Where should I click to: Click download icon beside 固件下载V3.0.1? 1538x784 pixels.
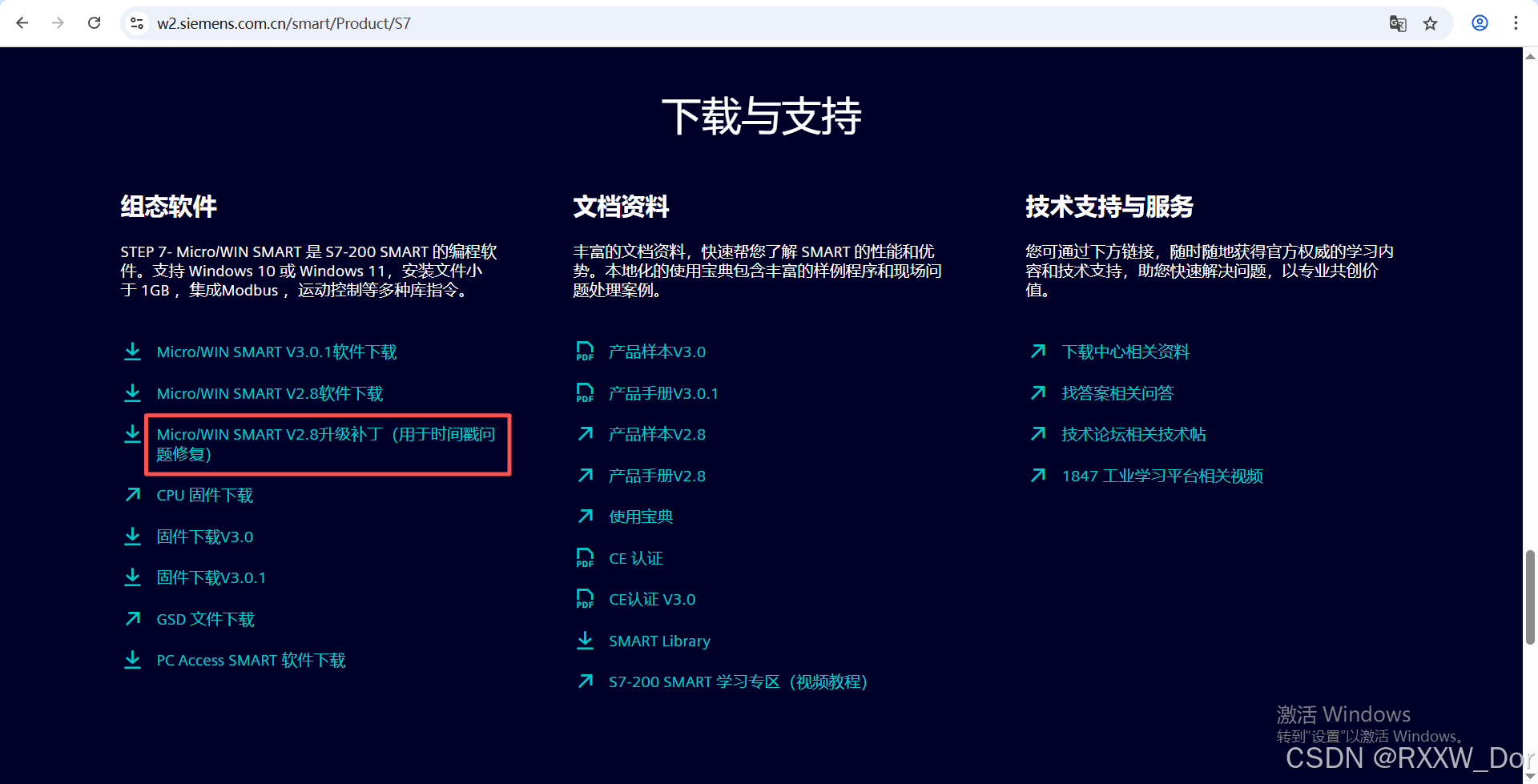click(133, 577)
